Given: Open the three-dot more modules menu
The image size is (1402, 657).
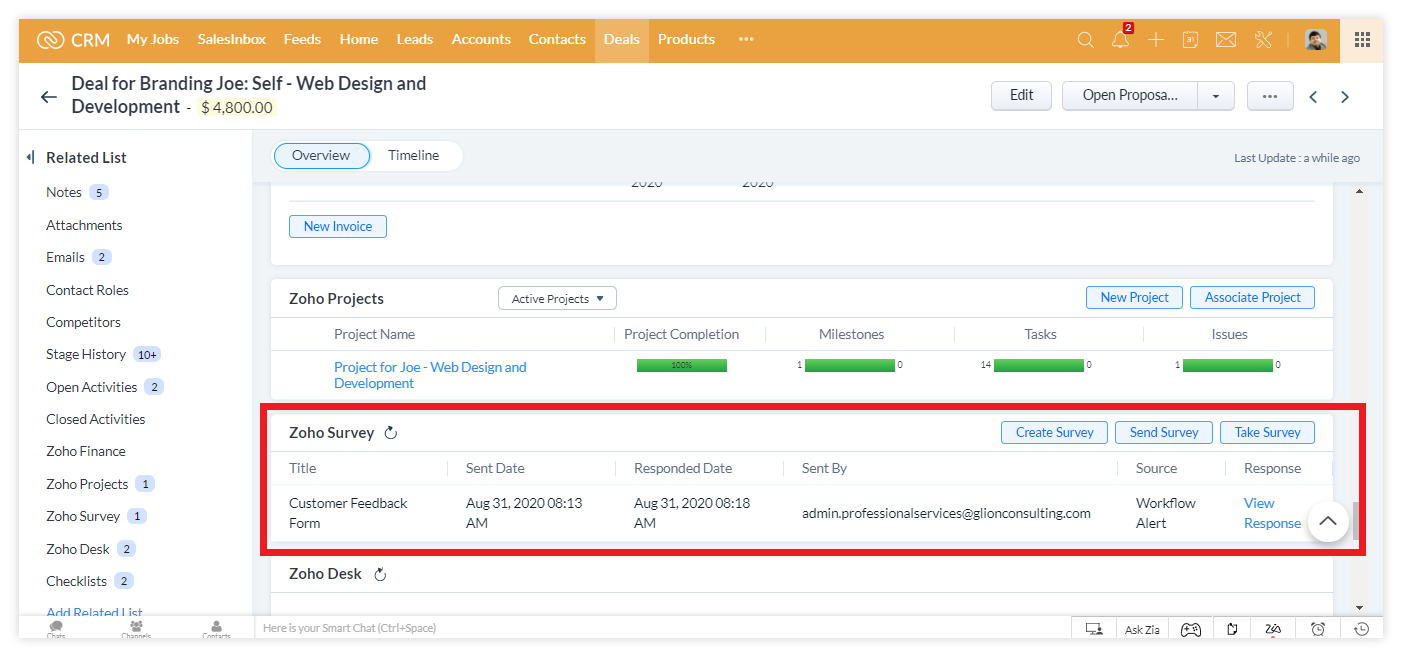Looking at the screenshot, I should point(746,40).
